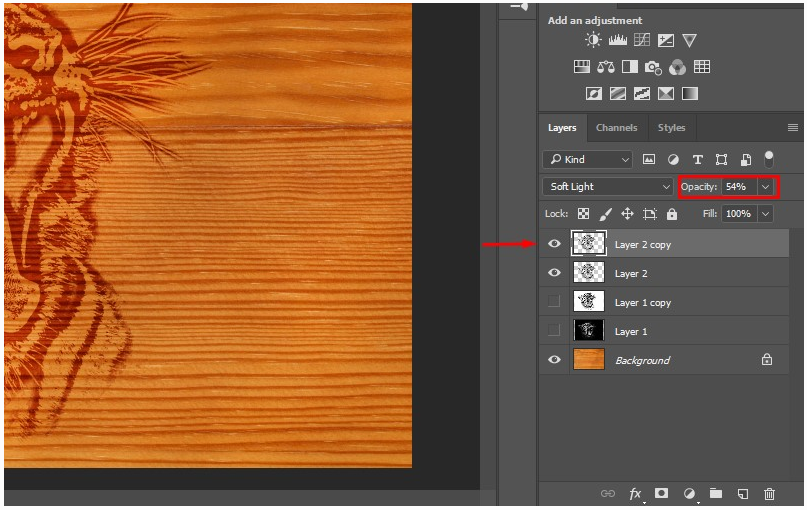Create new fill or adjustment layer
807x510 pixels.
(x=689, y=494)
